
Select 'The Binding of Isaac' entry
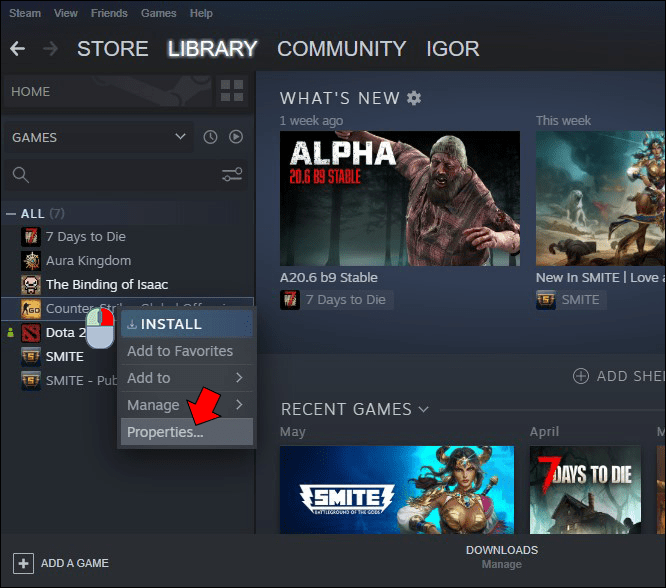point(107,285)
